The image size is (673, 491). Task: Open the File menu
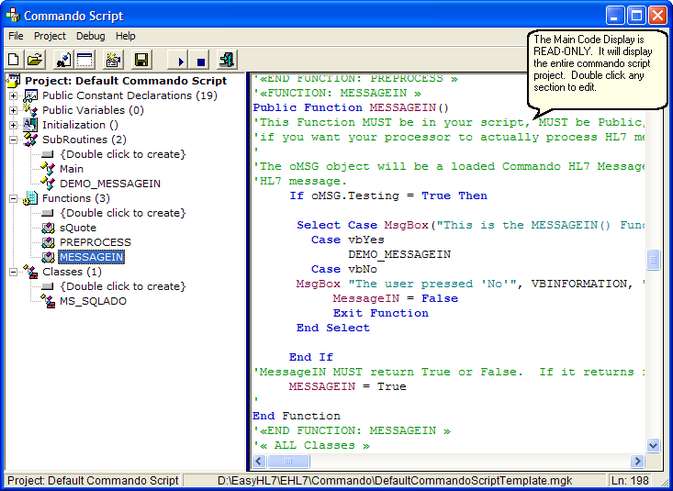(16, 36)
